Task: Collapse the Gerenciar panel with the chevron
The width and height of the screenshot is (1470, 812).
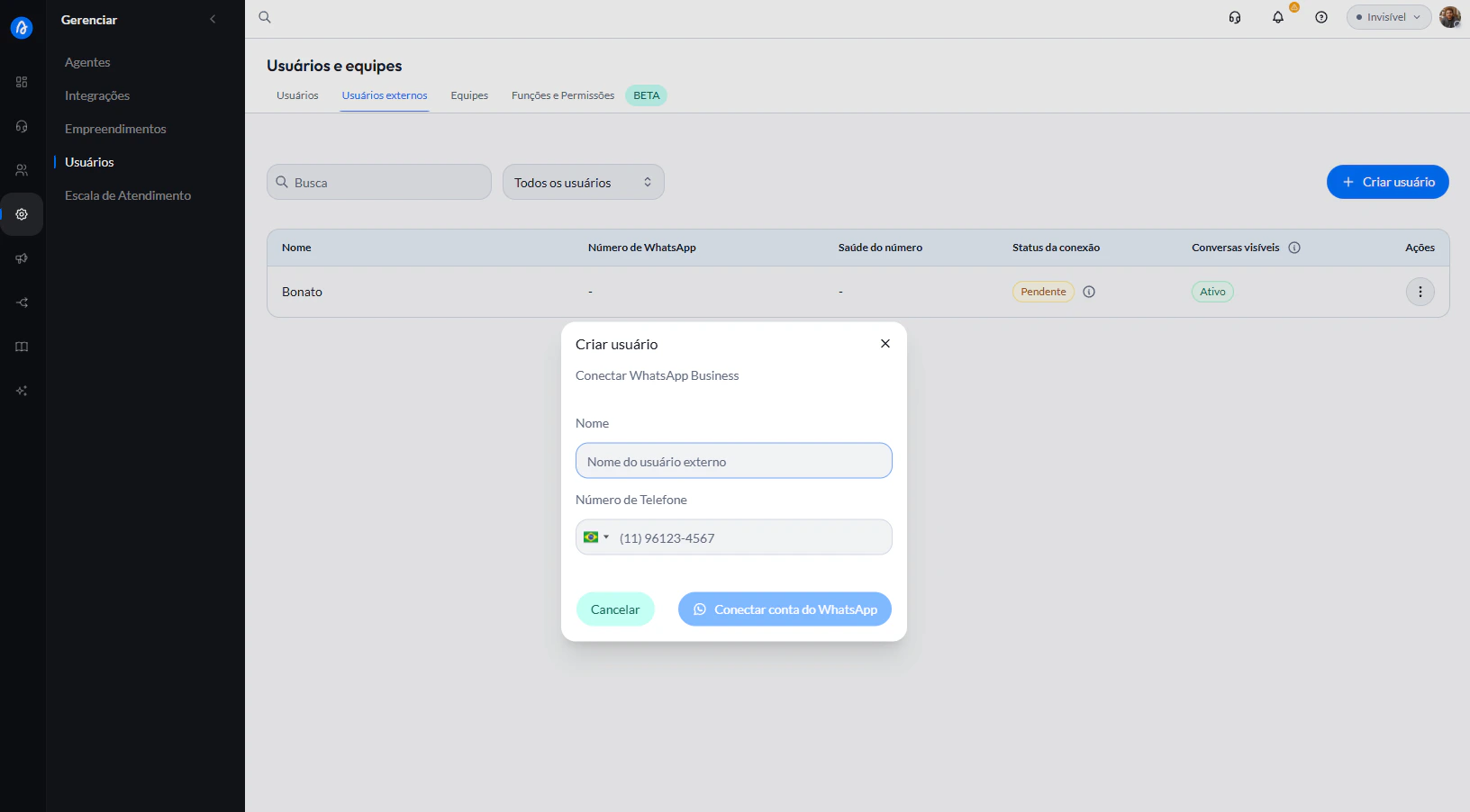Action: [x=213, y=19]
